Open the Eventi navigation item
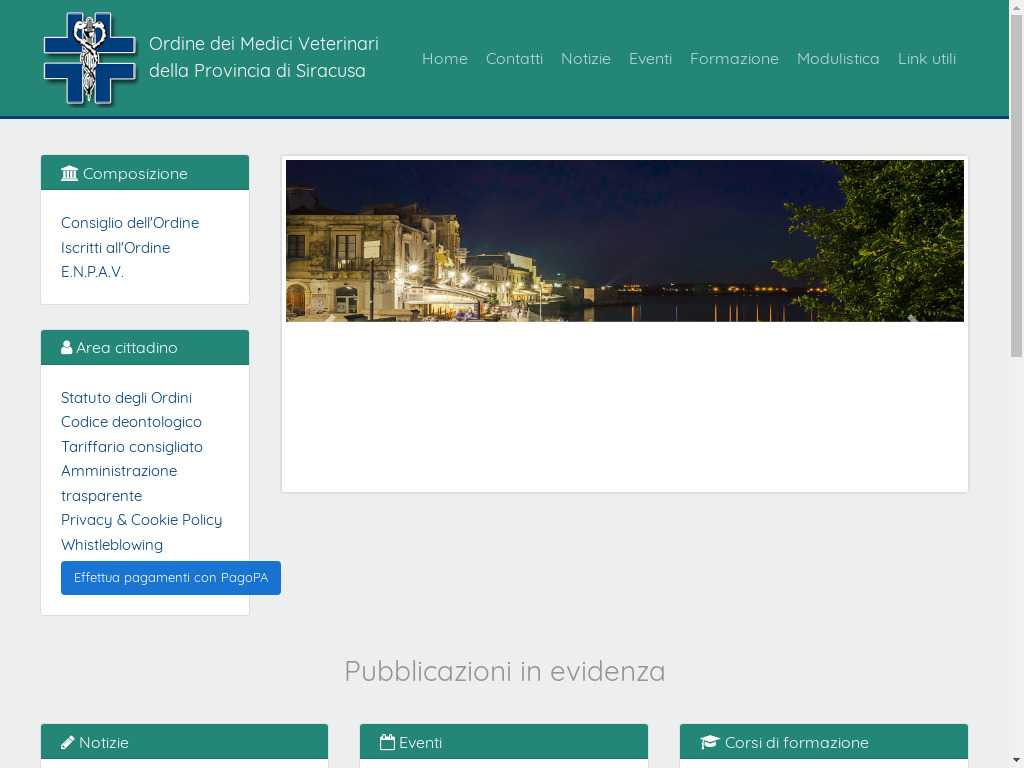Image resolution: width=1024 pixels, height=768 pixels. (650, 59)
